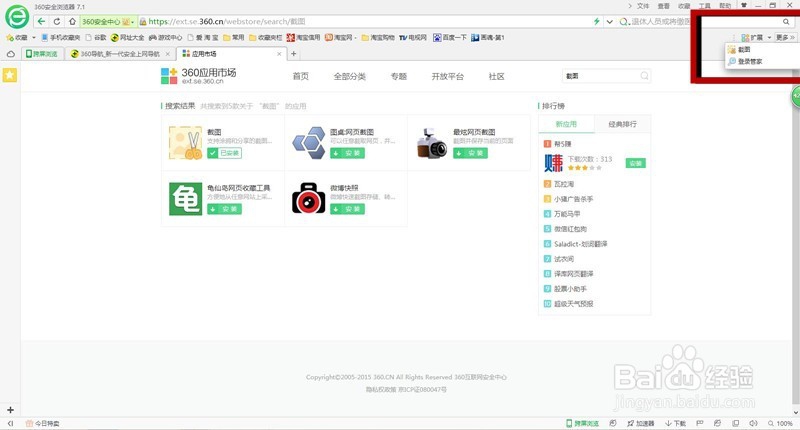This screenshot has width=800, height=430.
Task: Open the 扩展 extensions dropdown
Action: click(756, 37)
